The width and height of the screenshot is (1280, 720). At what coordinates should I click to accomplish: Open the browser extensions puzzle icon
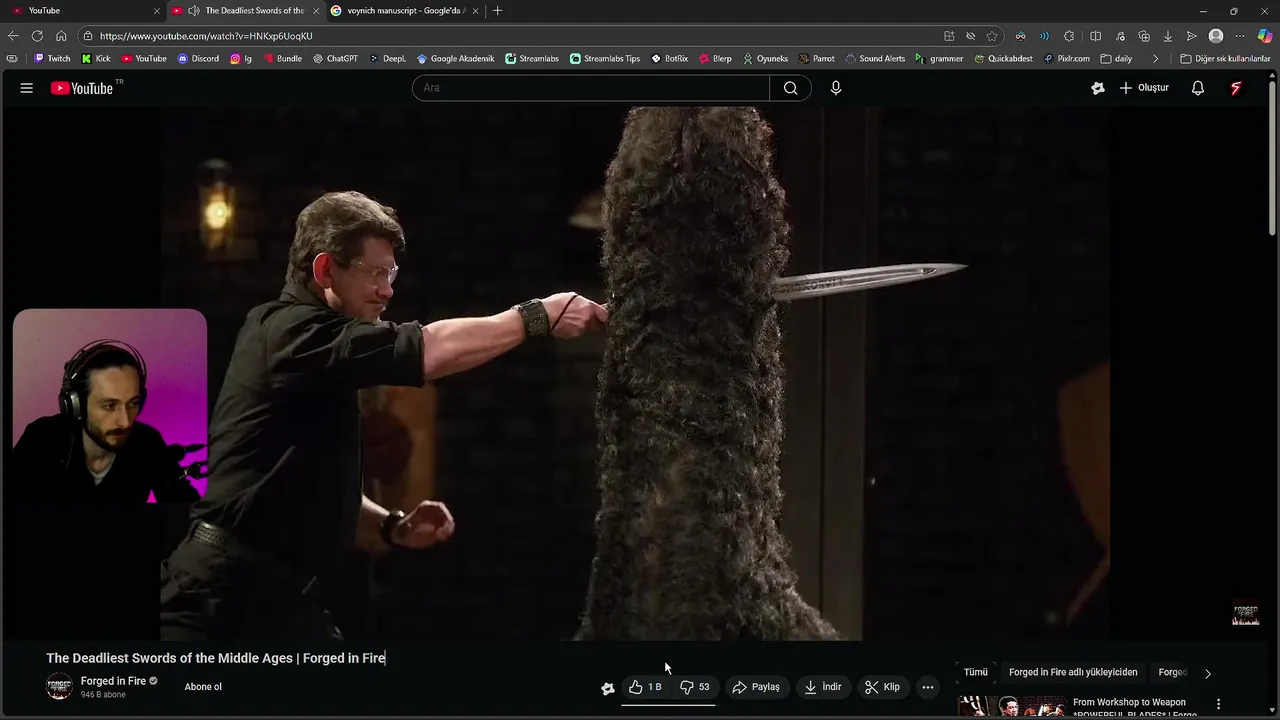tap(1069, 36)
